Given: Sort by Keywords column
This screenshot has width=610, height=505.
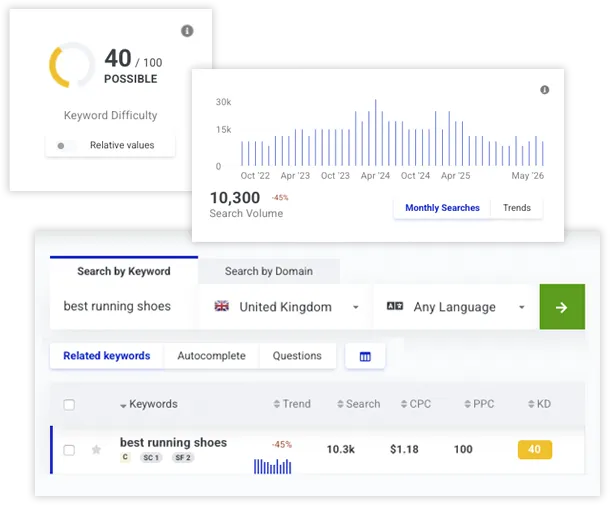Looking at the screenshot, I should (149, 404).
